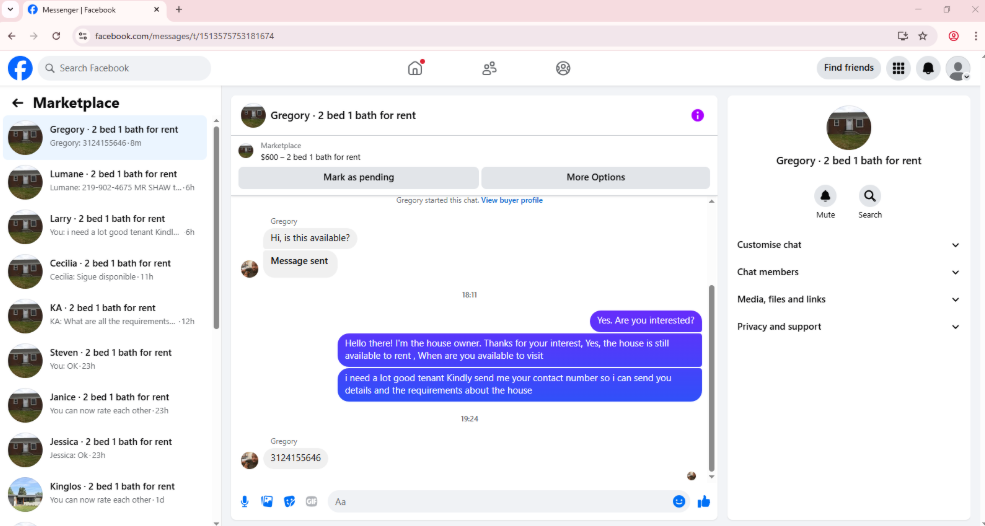Choose a sticker icon
985x526 pixels.
[x=290, y=501]
